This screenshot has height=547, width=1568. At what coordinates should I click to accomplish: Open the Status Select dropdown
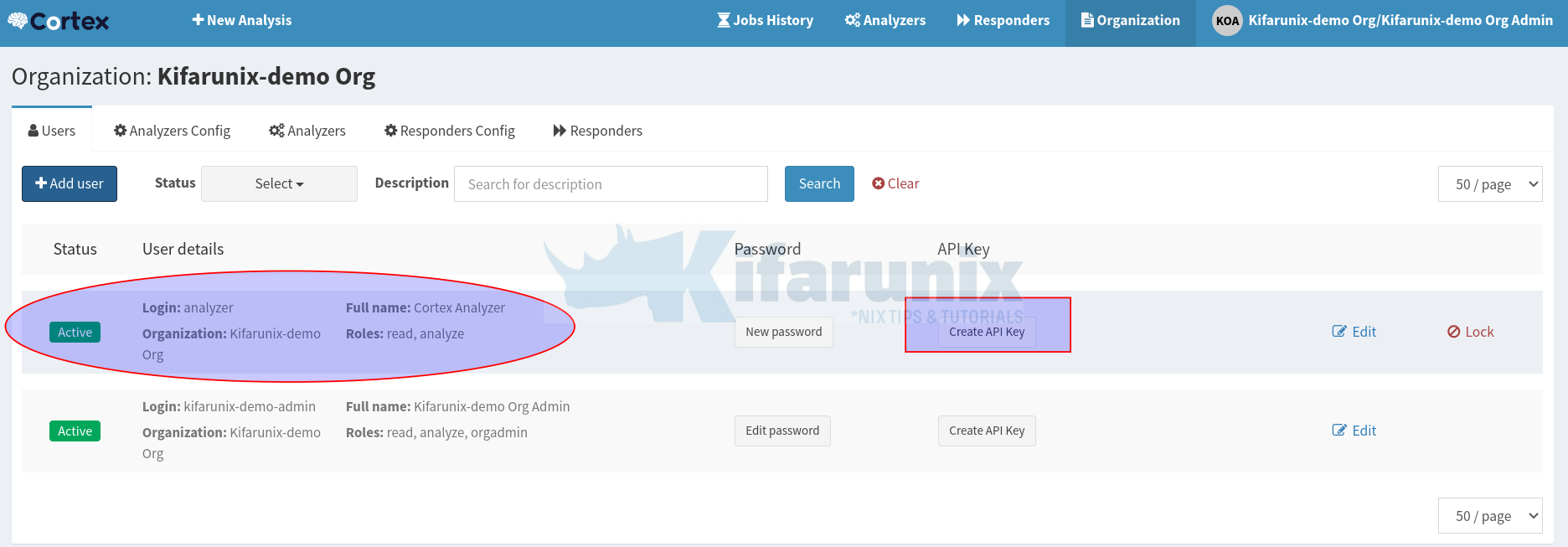click(x=279, y=183)
